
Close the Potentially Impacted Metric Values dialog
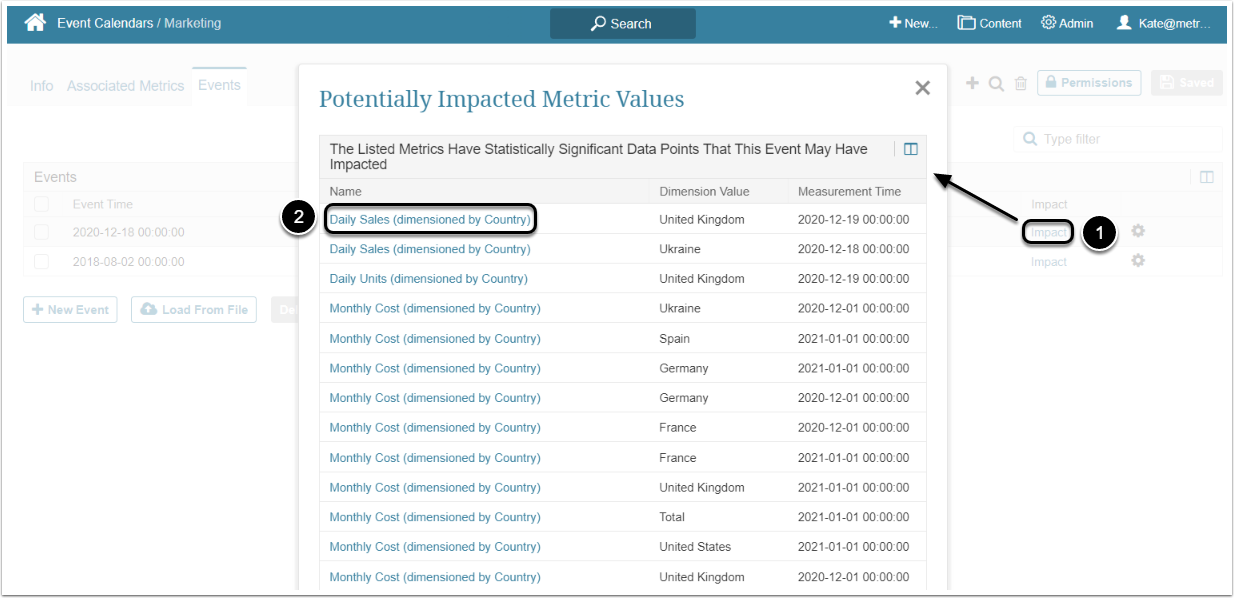(x=922, y=88)
